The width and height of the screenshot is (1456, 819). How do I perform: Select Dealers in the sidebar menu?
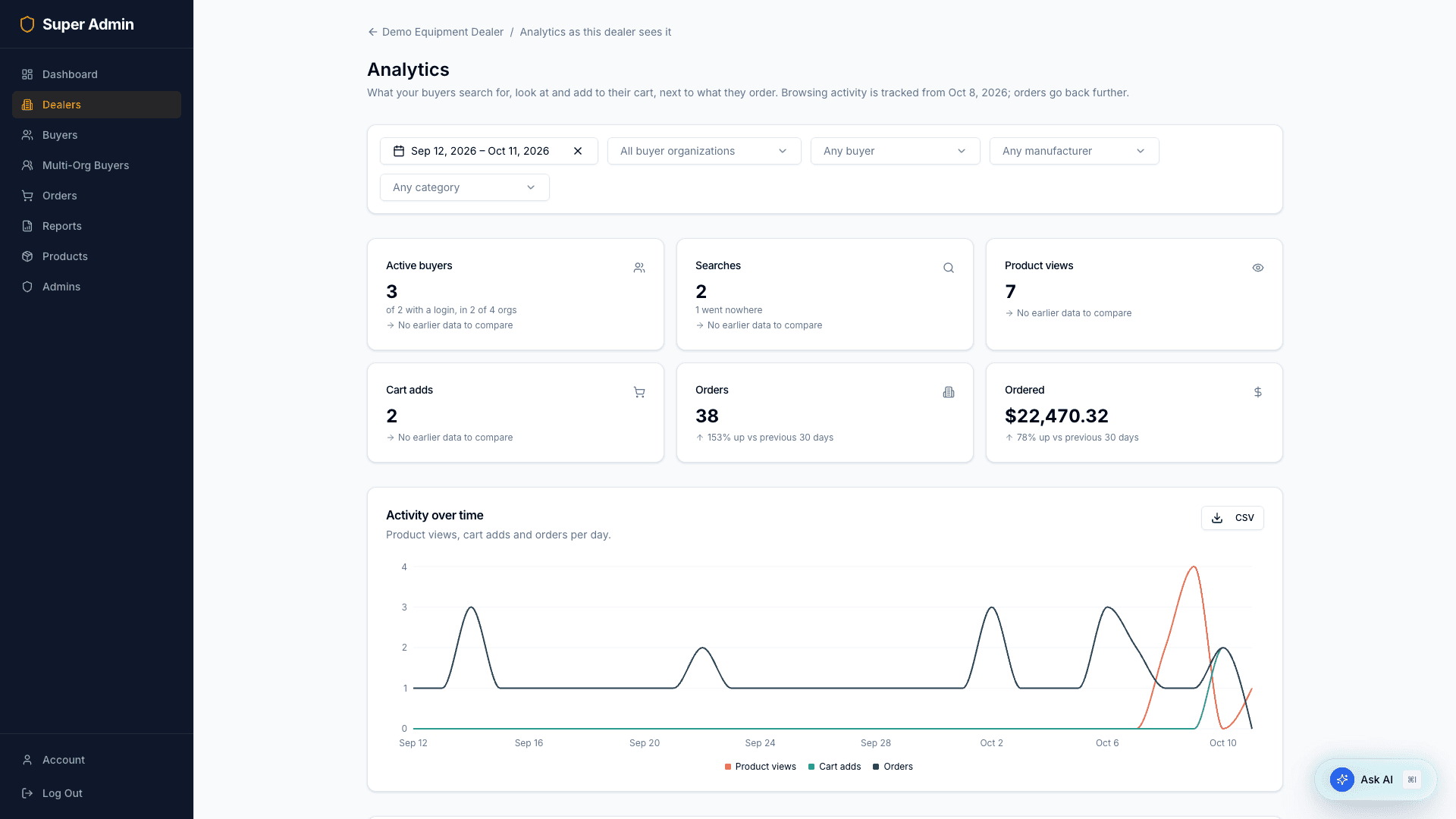(96, 105)
